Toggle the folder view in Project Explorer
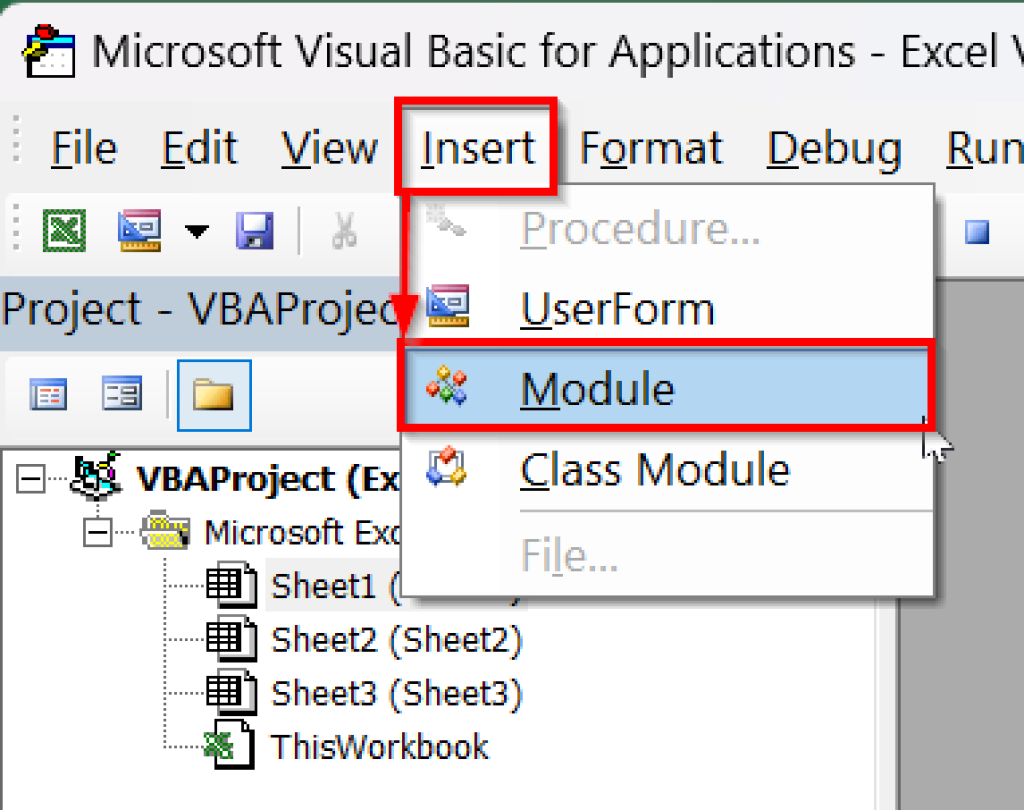Screen dimensions: 1024x810 tap(213, 392)
